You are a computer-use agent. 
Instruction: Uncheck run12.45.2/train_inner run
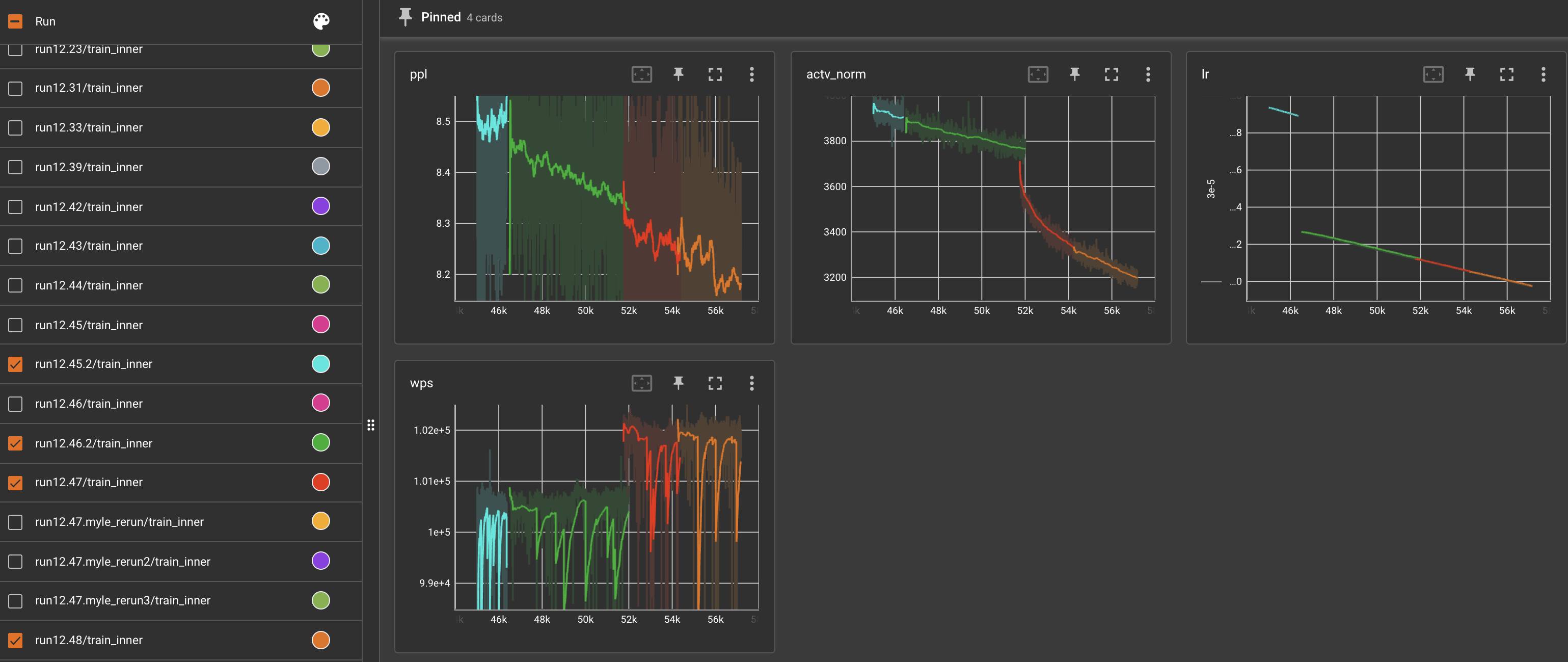tap(15, 364)
